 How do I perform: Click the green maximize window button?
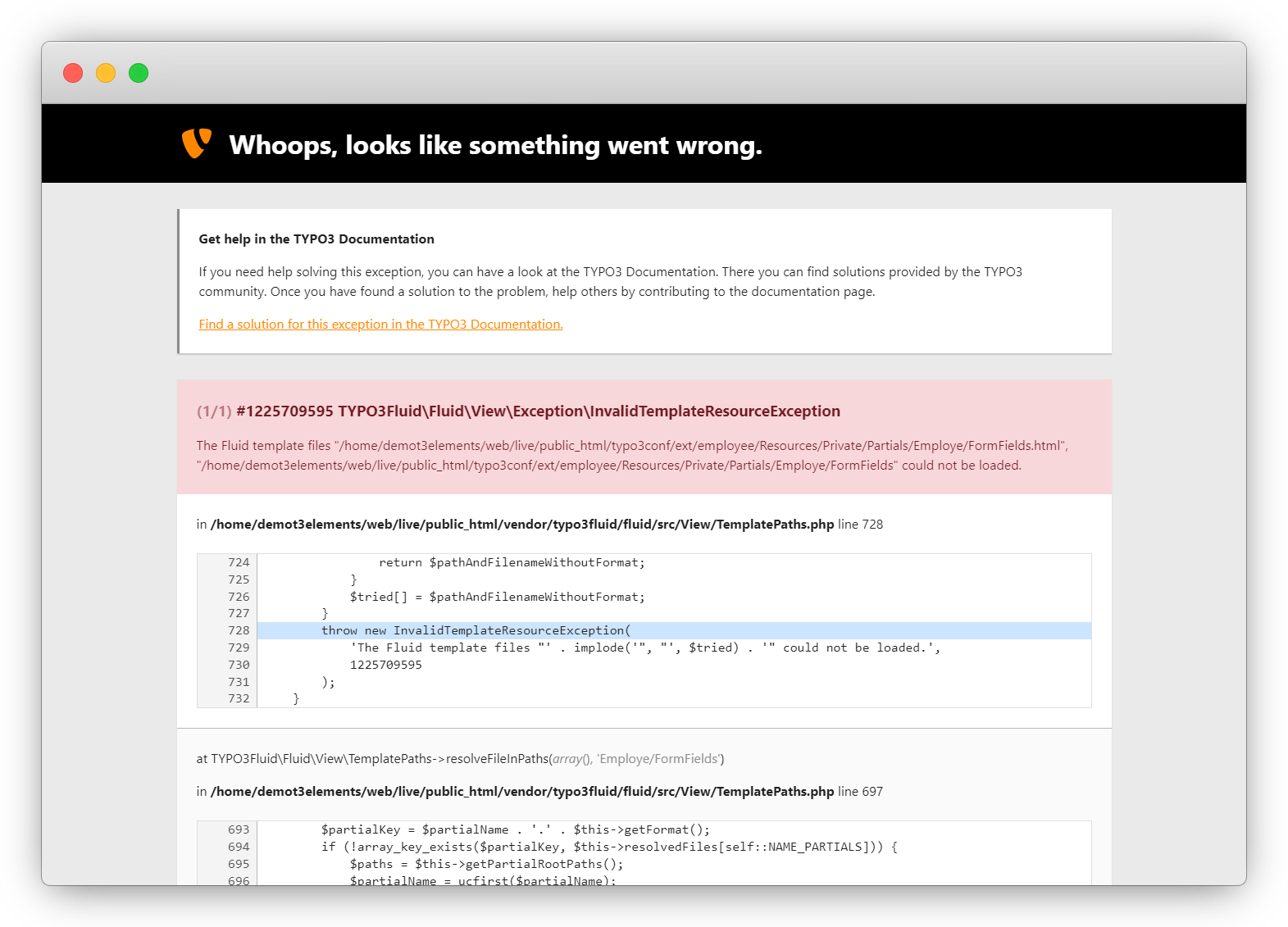(139, 73)
